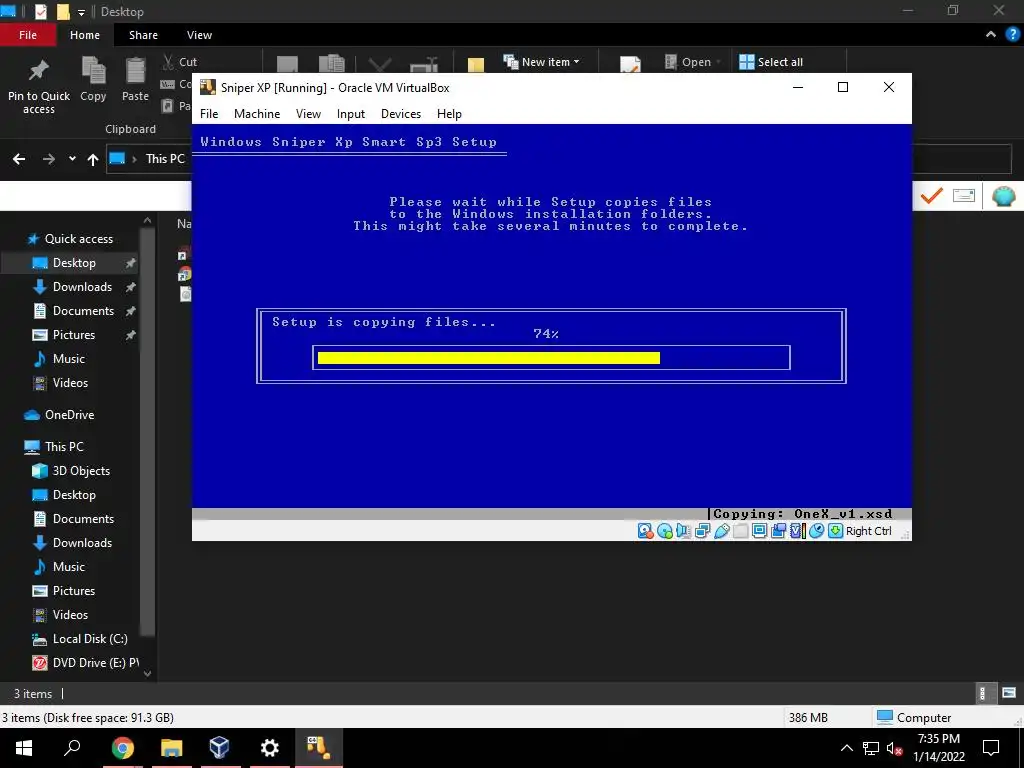Image resolution: width=1024 pixels, height=768 pixels.
Task: Collapse the Explorer ribbon with the chevron
Action: tap(991, 35)
